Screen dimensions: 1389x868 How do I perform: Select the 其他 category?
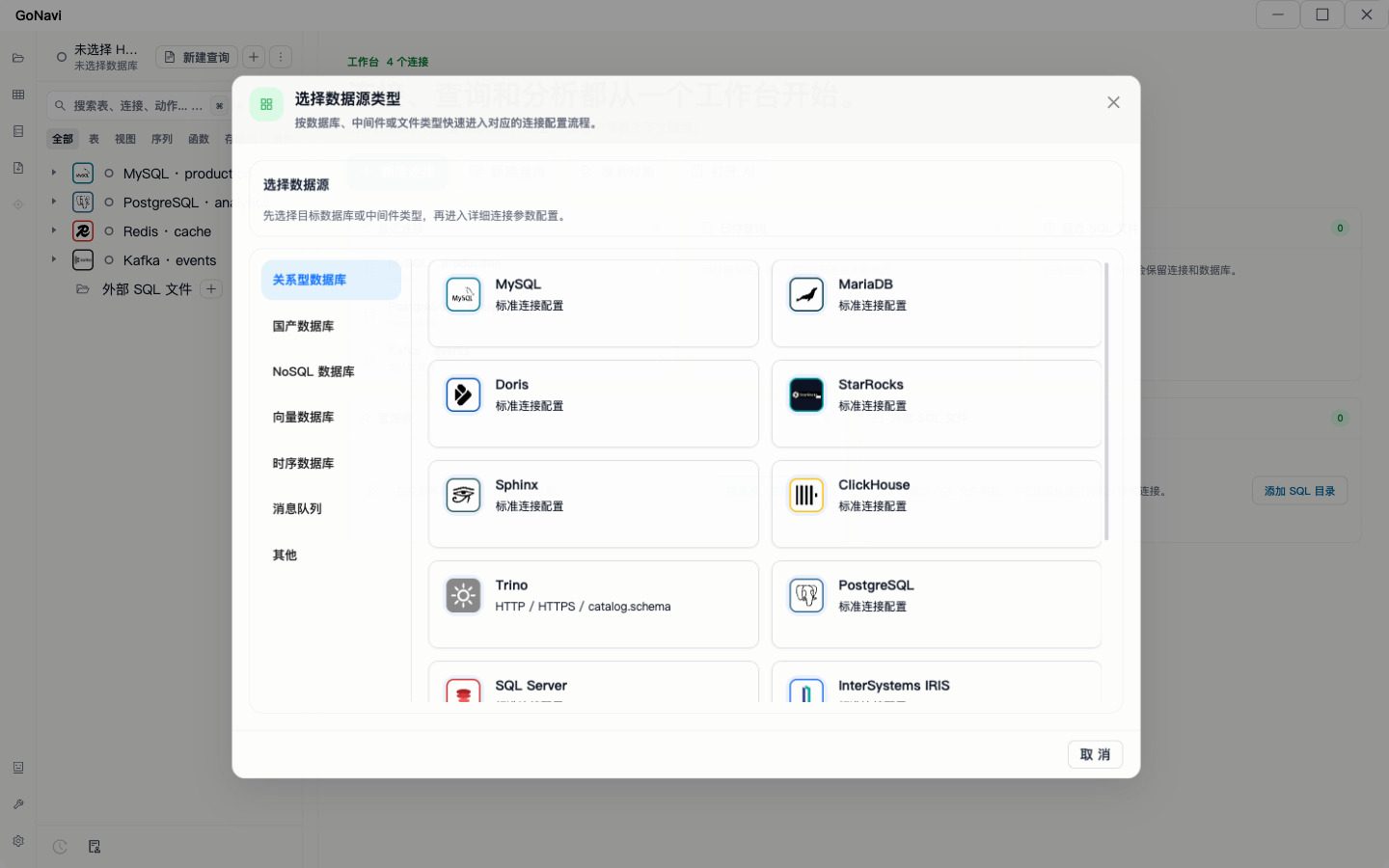331,555
